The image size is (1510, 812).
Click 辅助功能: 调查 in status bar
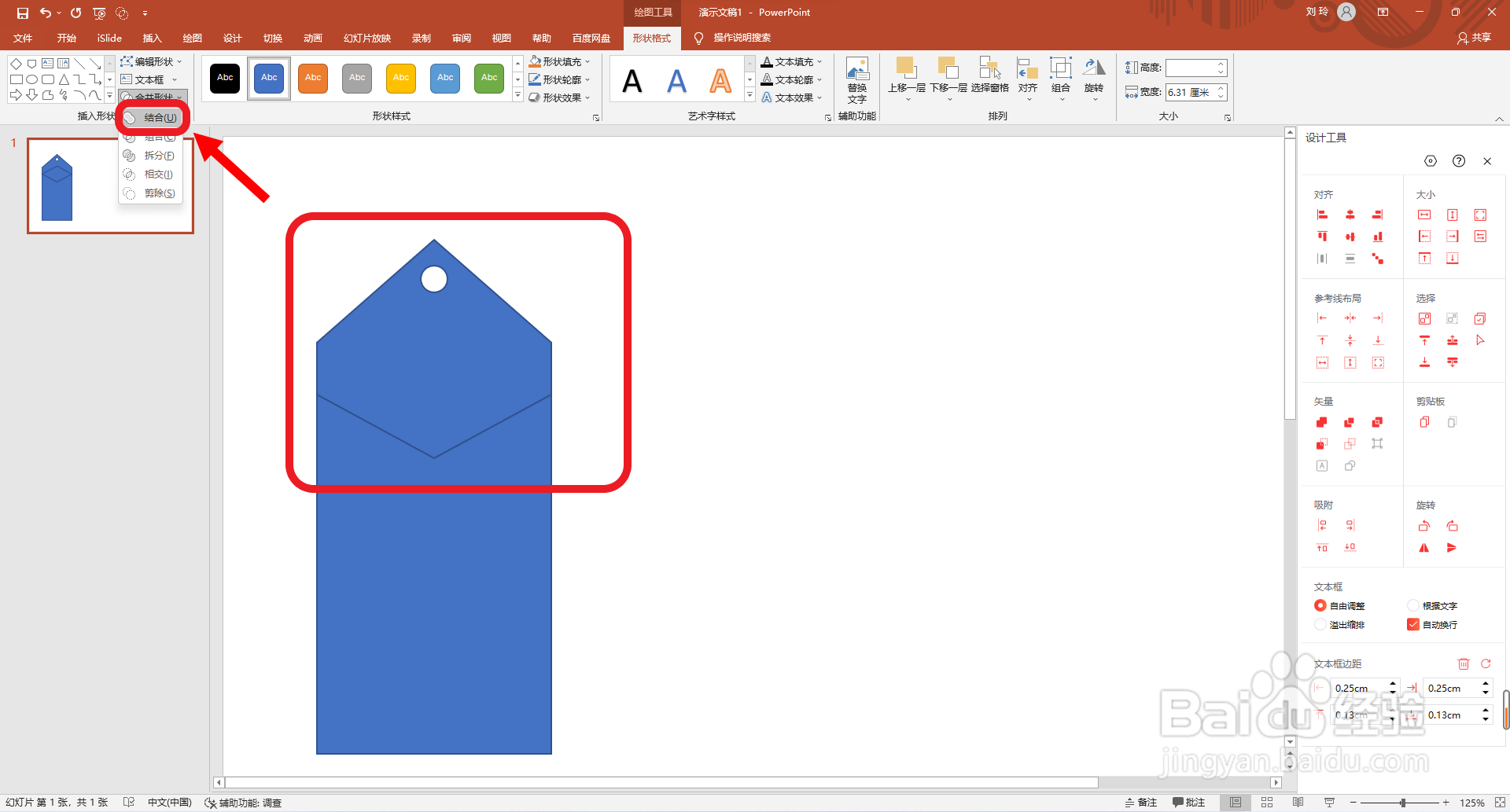coord(243,803)
